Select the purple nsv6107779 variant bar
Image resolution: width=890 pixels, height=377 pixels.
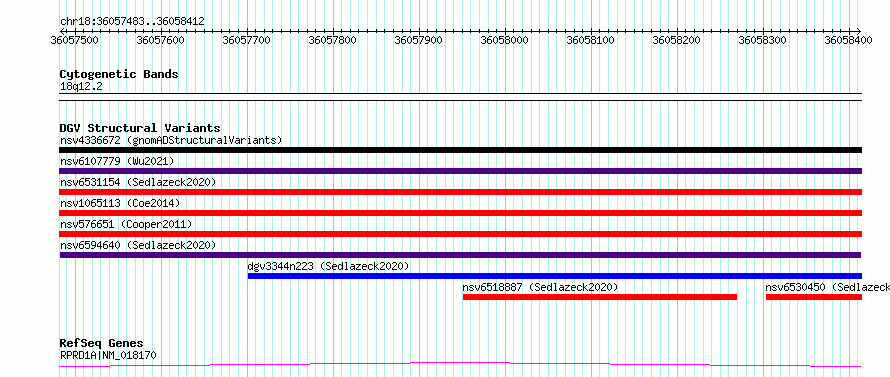(x=460, y=171)
